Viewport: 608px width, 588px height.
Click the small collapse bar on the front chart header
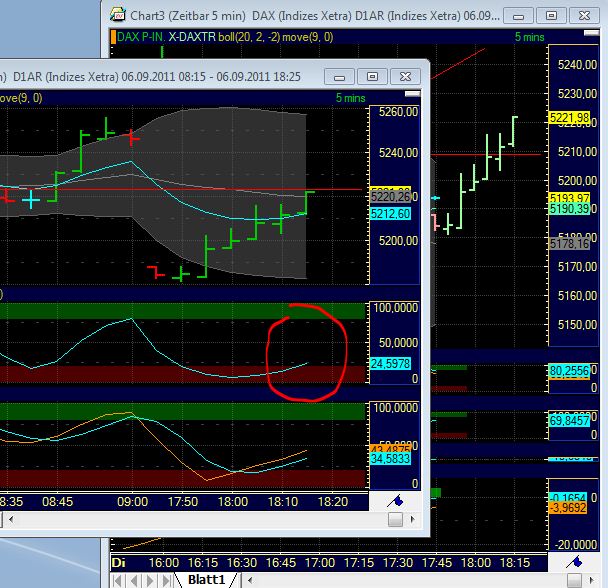(412, 94)
